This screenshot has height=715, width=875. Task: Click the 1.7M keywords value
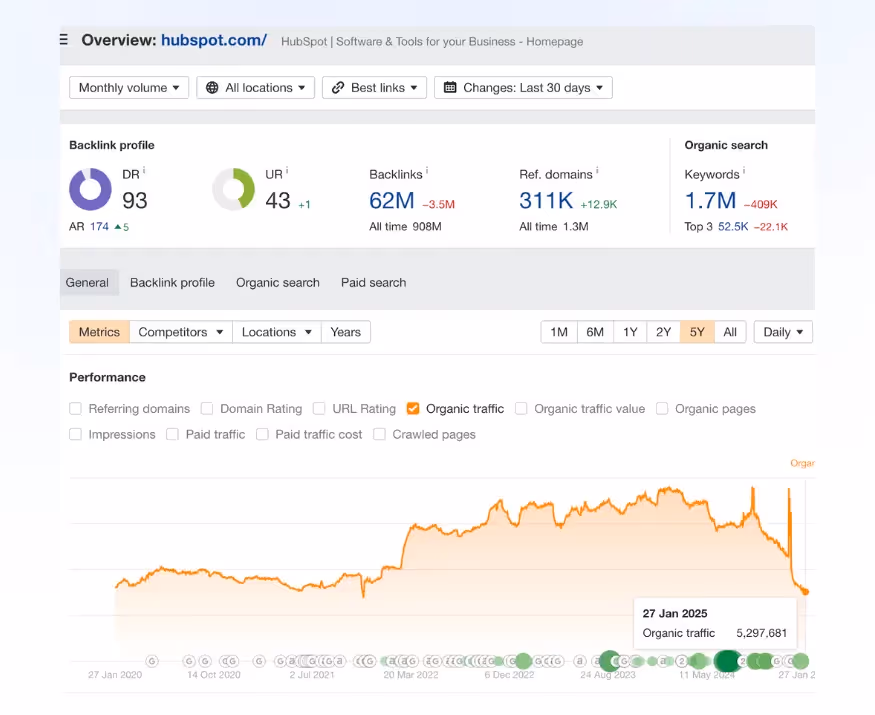710,200
